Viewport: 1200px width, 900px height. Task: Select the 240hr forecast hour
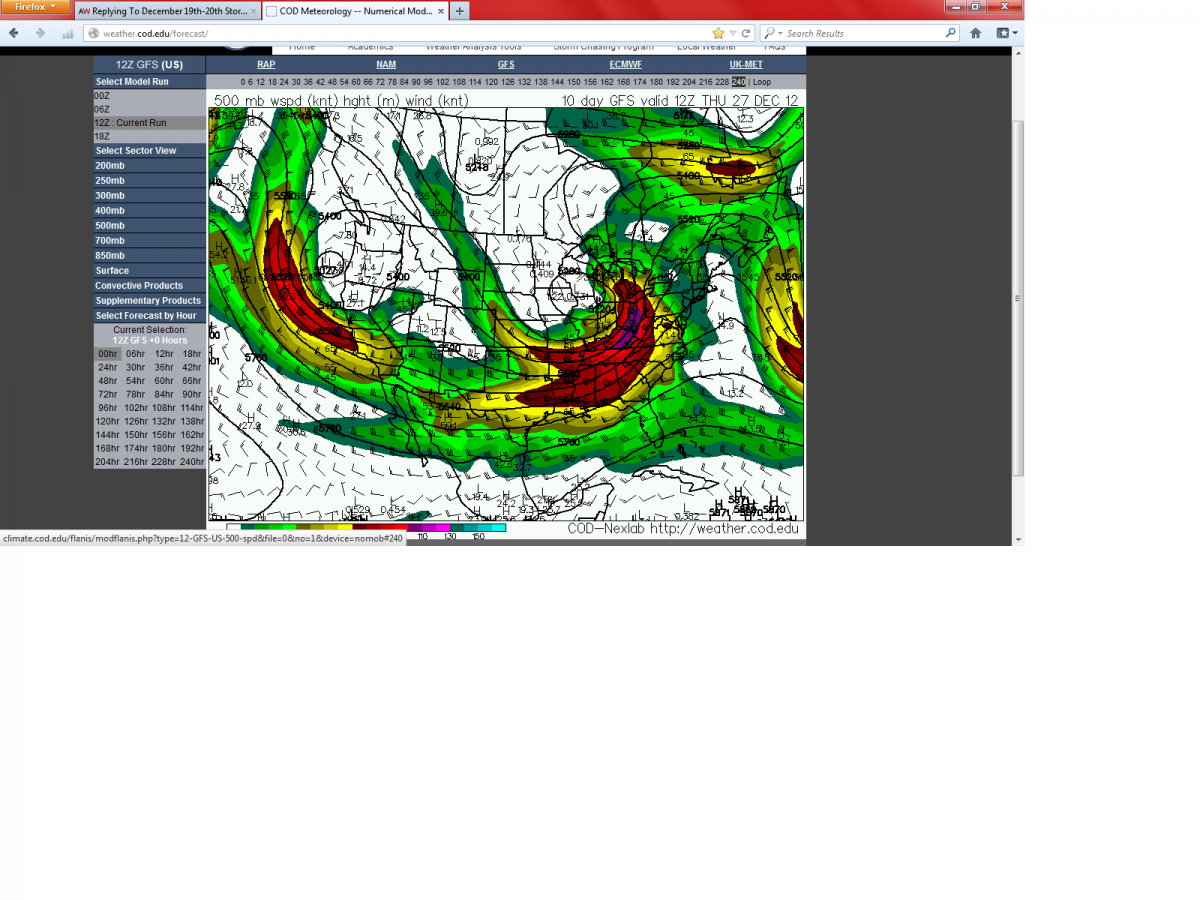click(x=192, y=462)
